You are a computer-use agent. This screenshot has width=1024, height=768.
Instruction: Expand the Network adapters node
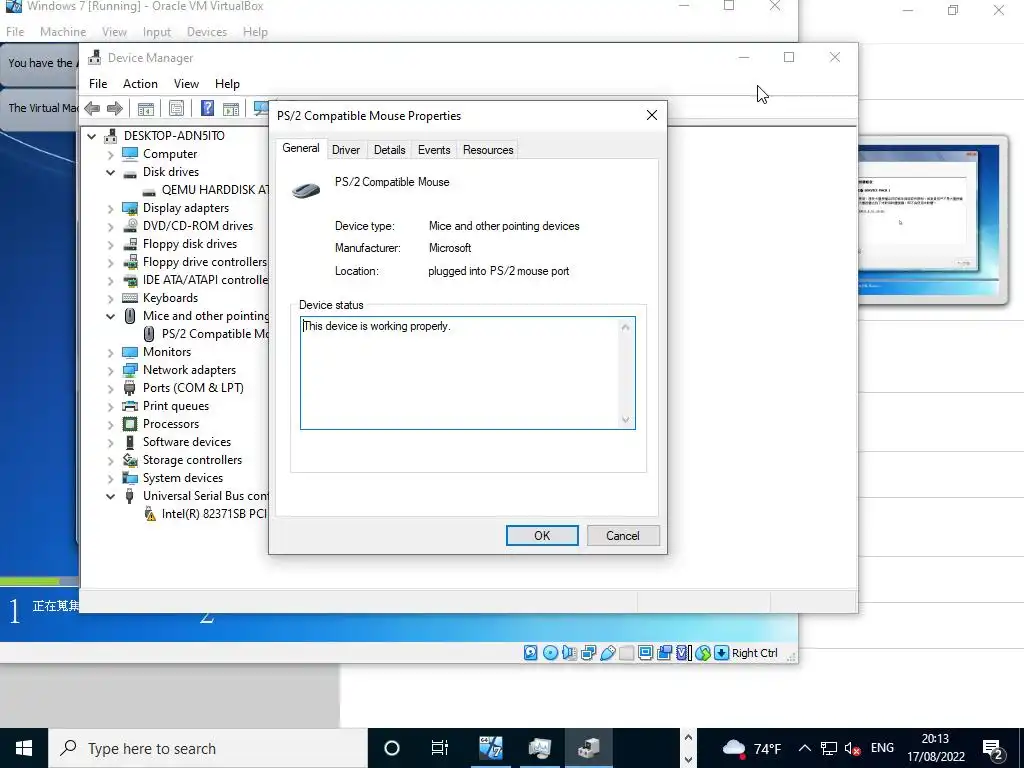coord(110,370)
